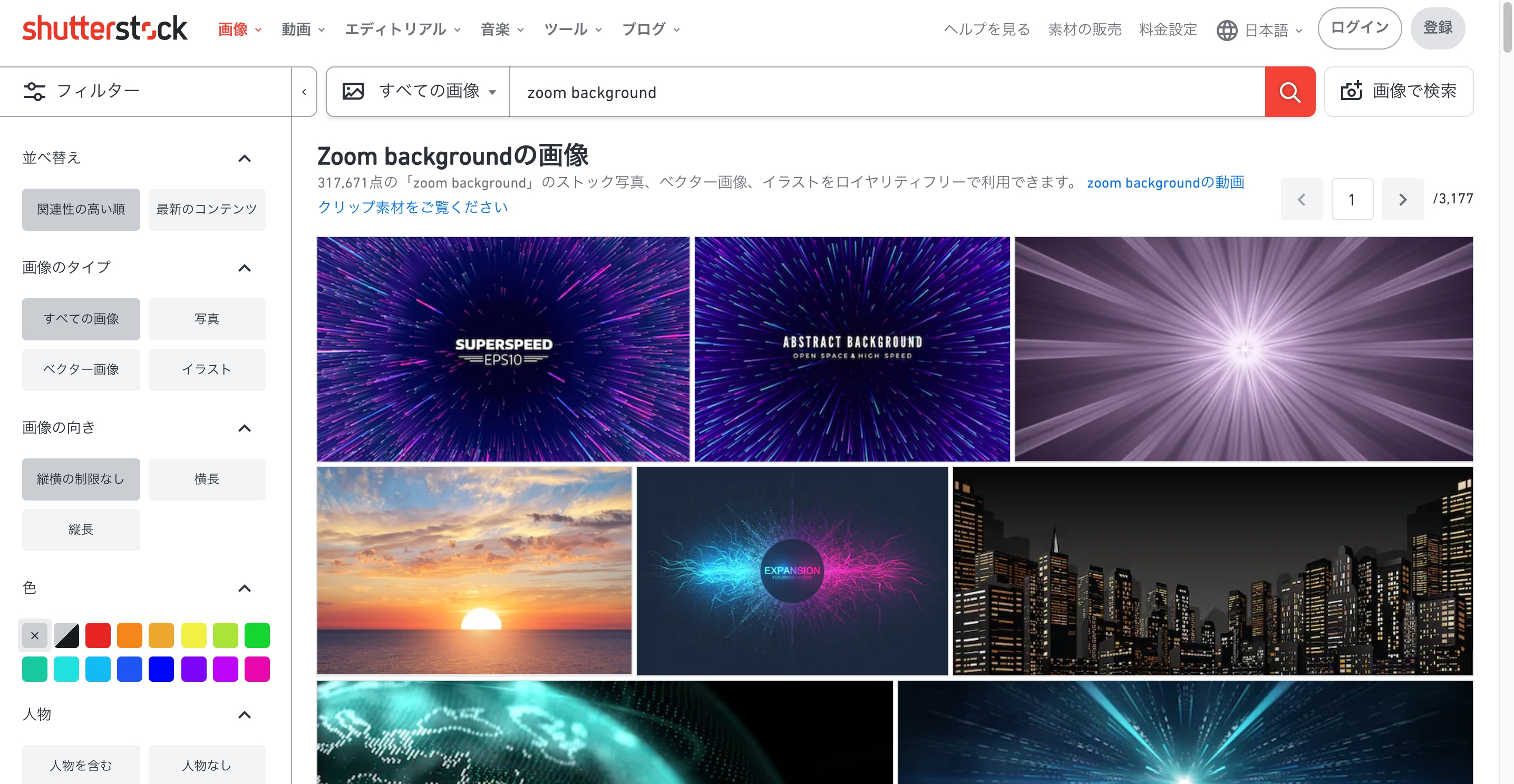
Task: Collapse the 画像の向き section
Action: [245, 428]
